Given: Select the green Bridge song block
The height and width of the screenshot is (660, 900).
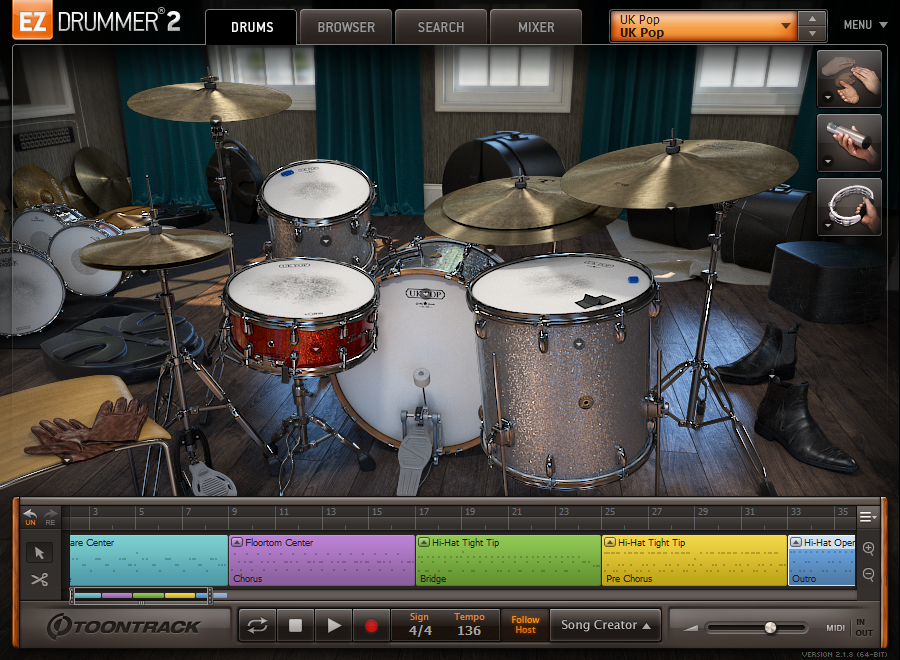Looking at the screenshot, I should [x=508, y=560].
